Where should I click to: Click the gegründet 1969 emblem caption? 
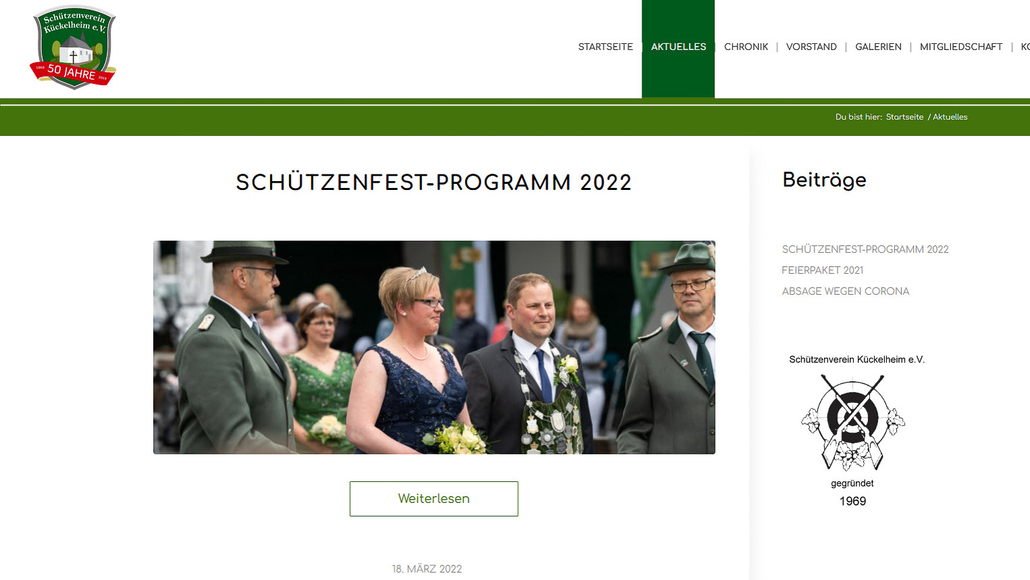point(853,493)
